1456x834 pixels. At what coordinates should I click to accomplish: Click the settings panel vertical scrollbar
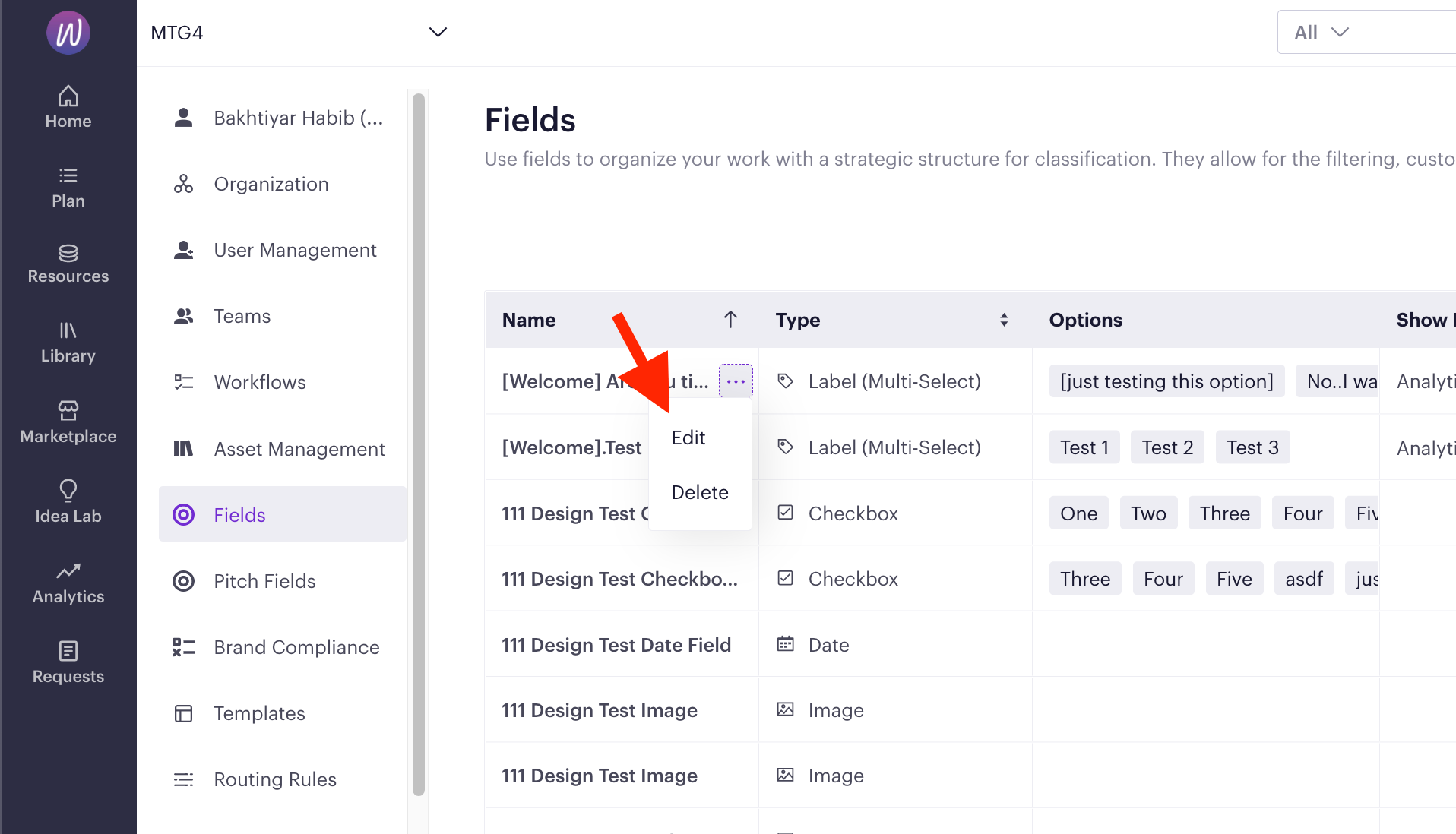[x=418, y=444]
